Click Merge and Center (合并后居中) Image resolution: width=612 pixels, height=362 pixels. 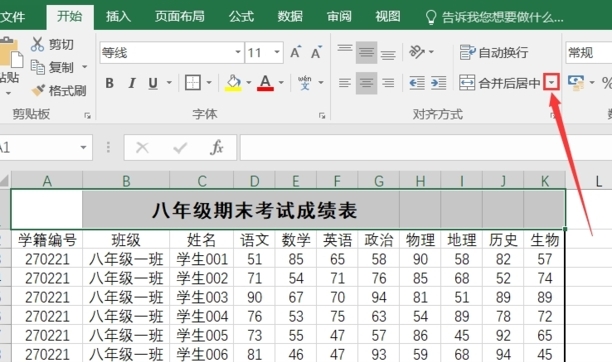click(500, 83)
